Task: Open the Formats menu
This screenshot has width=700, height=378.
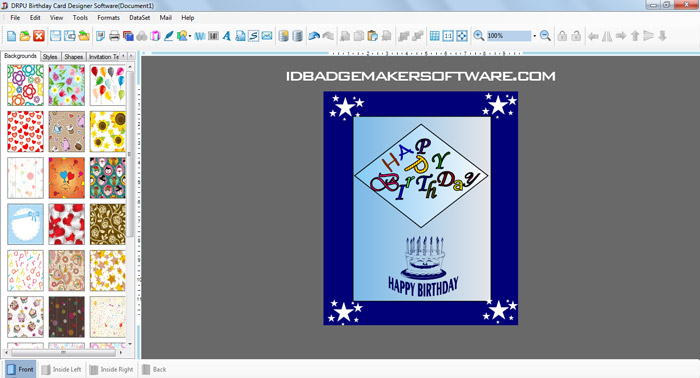Action: tap(108, 18)
